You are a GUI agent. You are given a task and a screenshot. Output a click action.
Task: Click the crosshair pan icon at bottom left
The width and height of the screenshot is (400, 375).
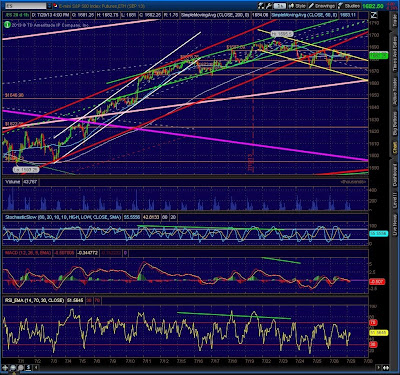click(x=5, y=367)
